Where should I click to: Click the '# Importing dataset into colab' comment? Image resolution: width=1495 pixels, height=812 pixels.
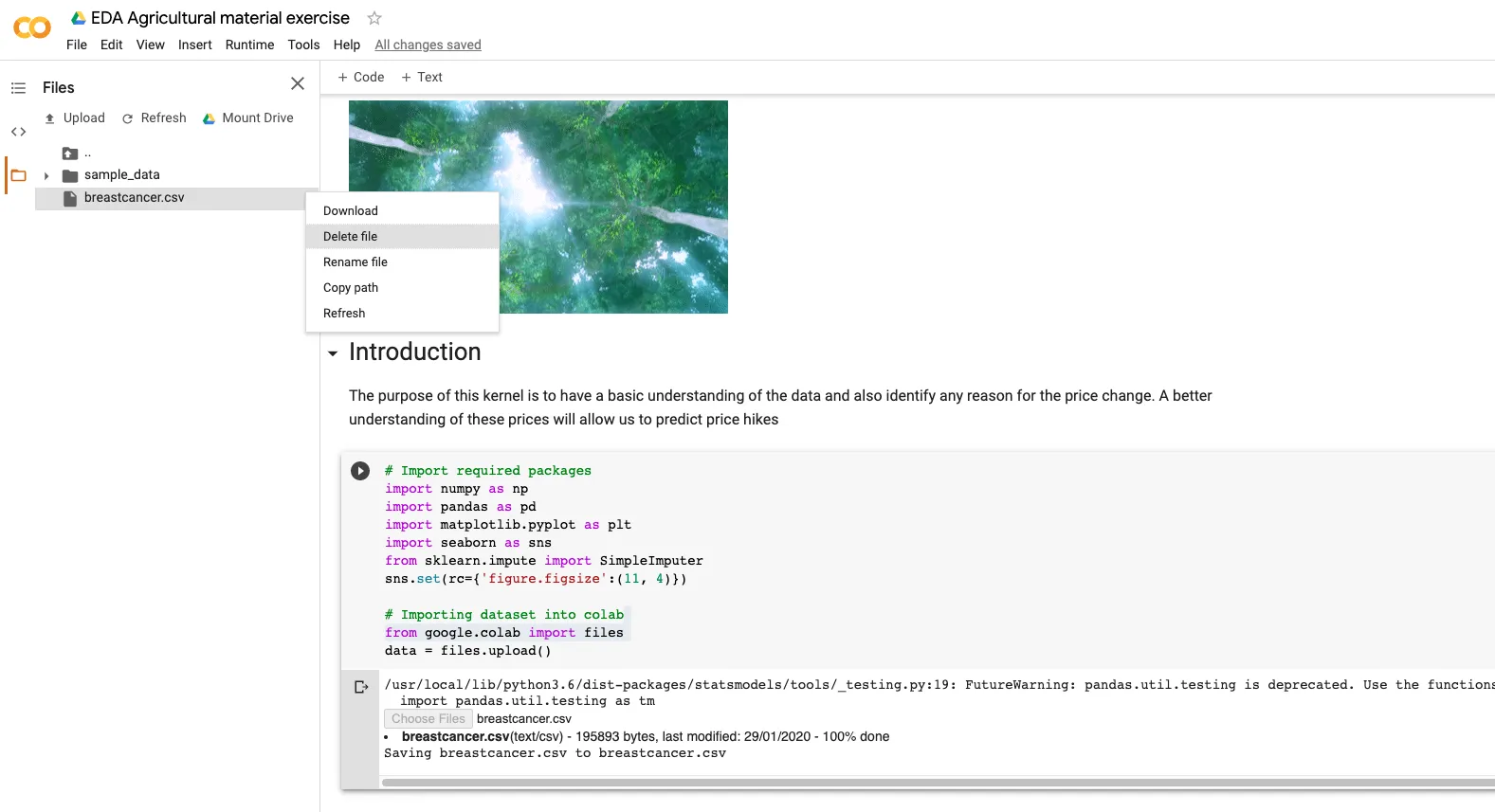504,615
